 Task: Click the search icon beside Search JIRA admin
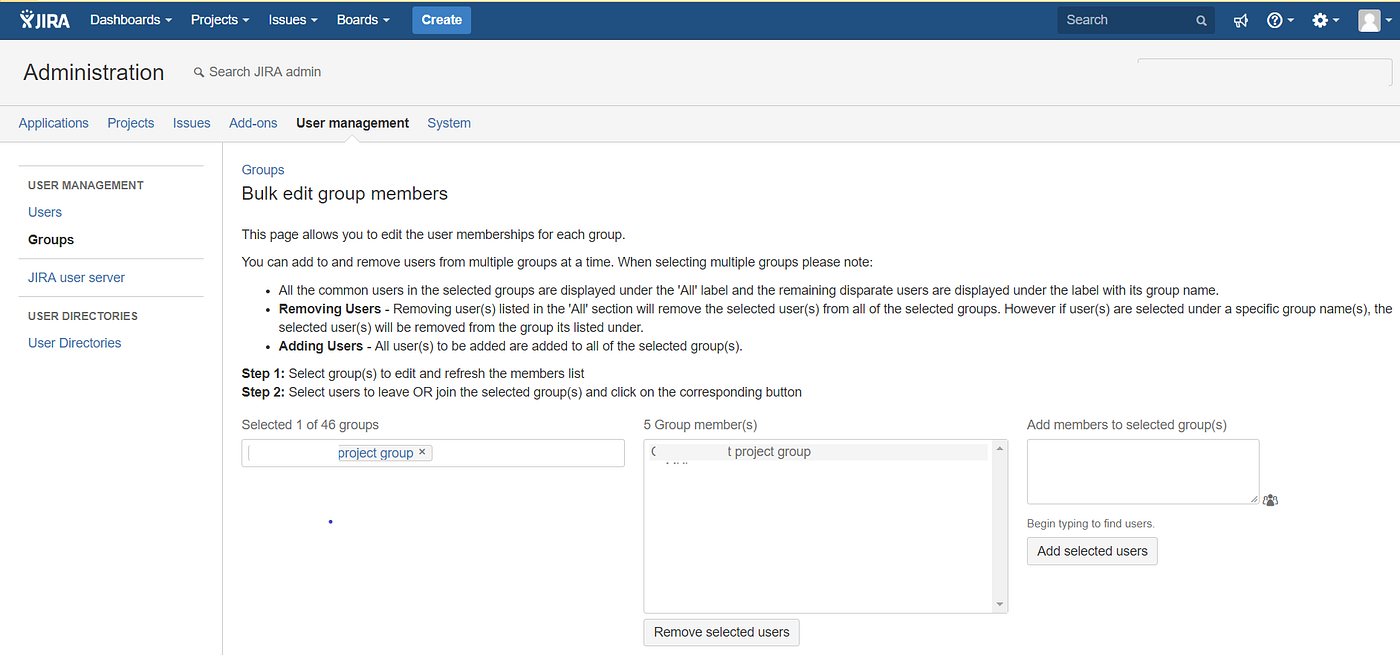[198, 71]
